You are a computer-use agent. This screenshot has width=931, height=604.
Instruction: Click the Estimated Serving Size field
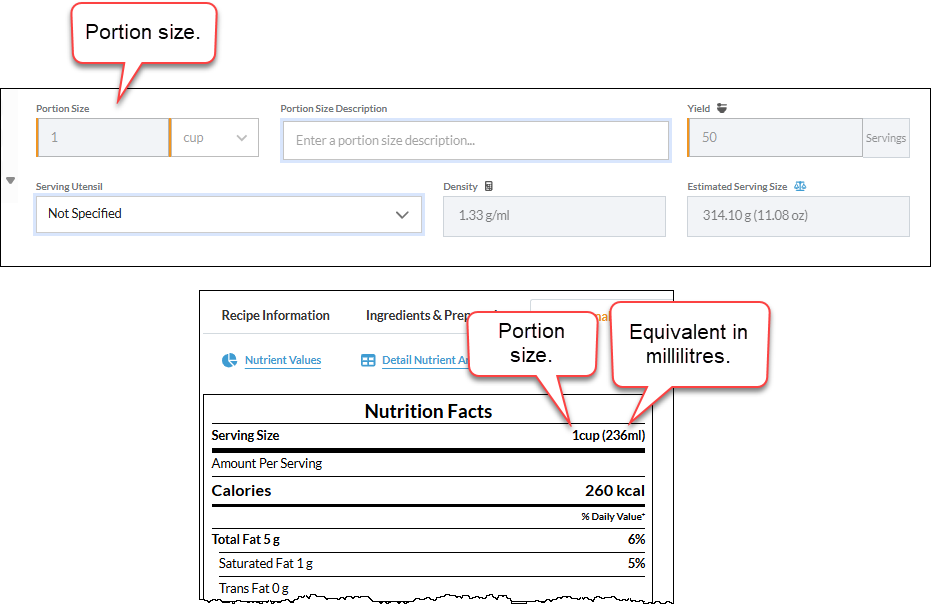pos(798,216)
